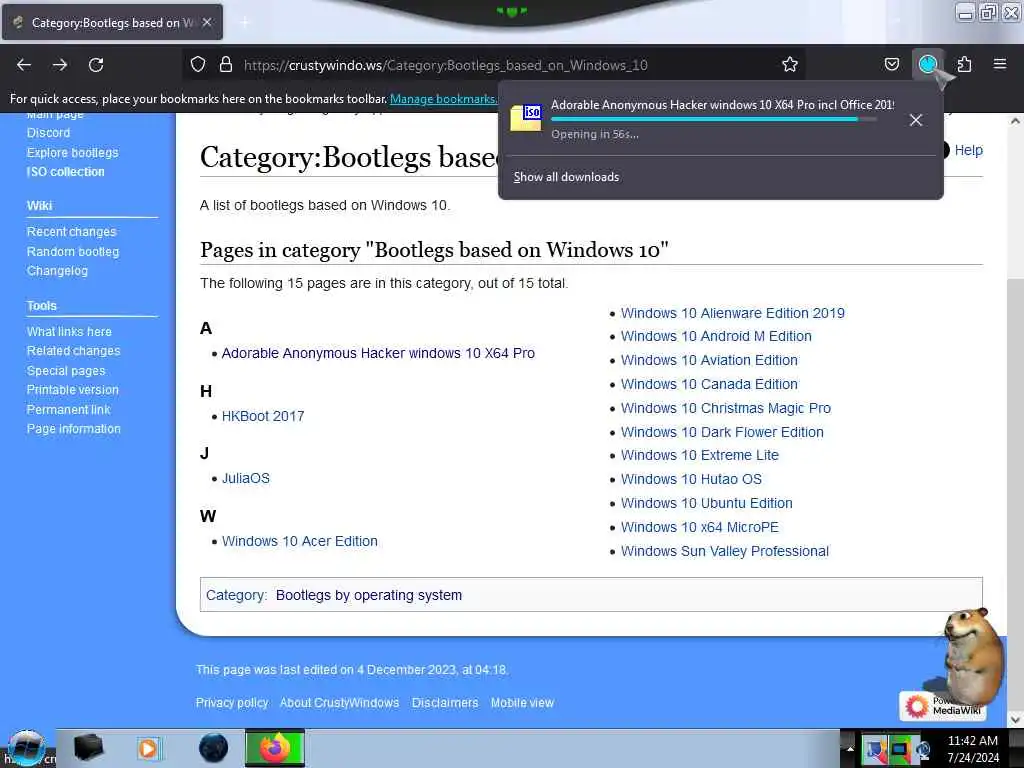
Task: Reload the current page
Action: click(x=96, y=65)
